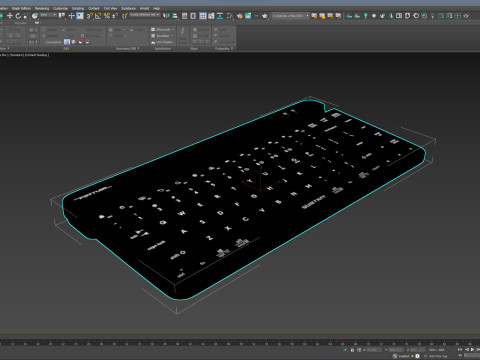Click the circular refresh arrow toolbar icon
Viewport: 480px width, 360px height.
[x=416, y=15]
